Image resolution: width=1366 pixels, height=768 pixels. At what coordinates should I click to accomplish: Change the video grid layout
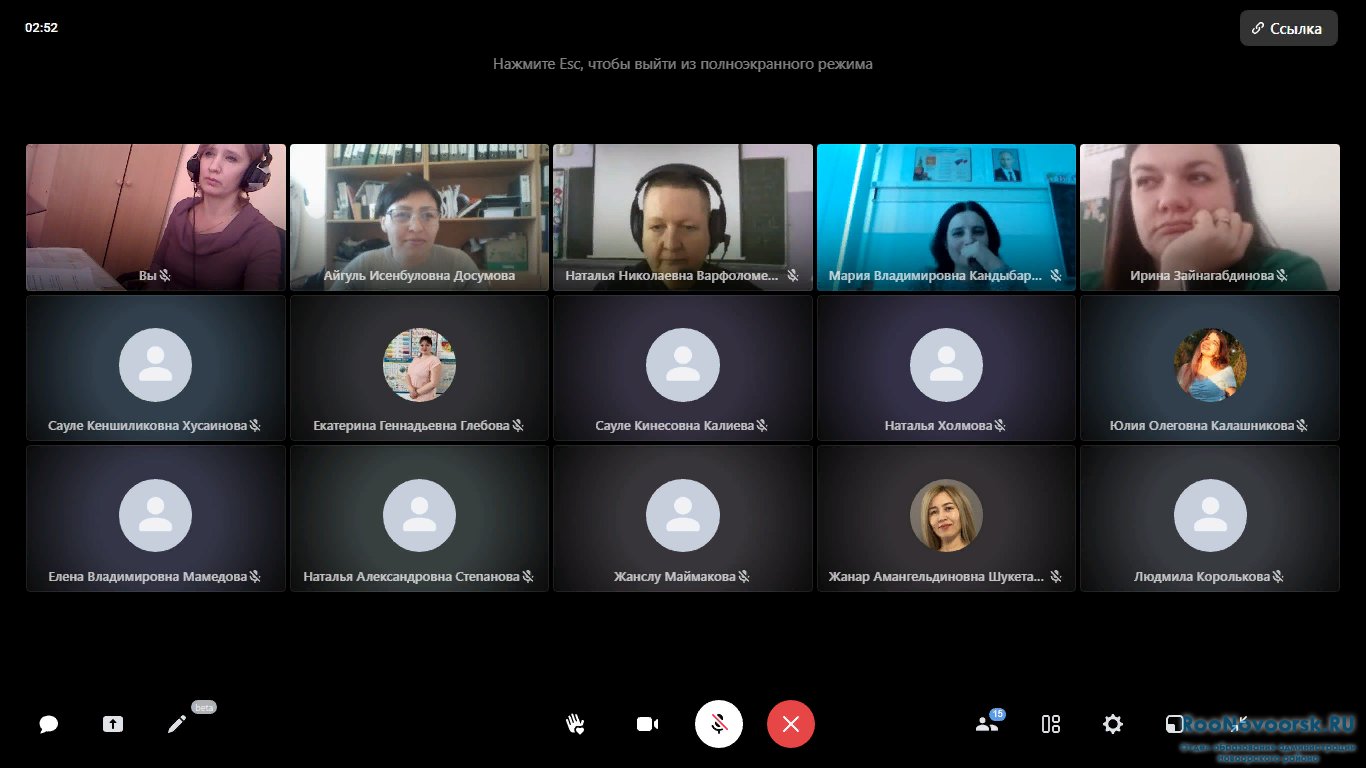coord(1051,724)
